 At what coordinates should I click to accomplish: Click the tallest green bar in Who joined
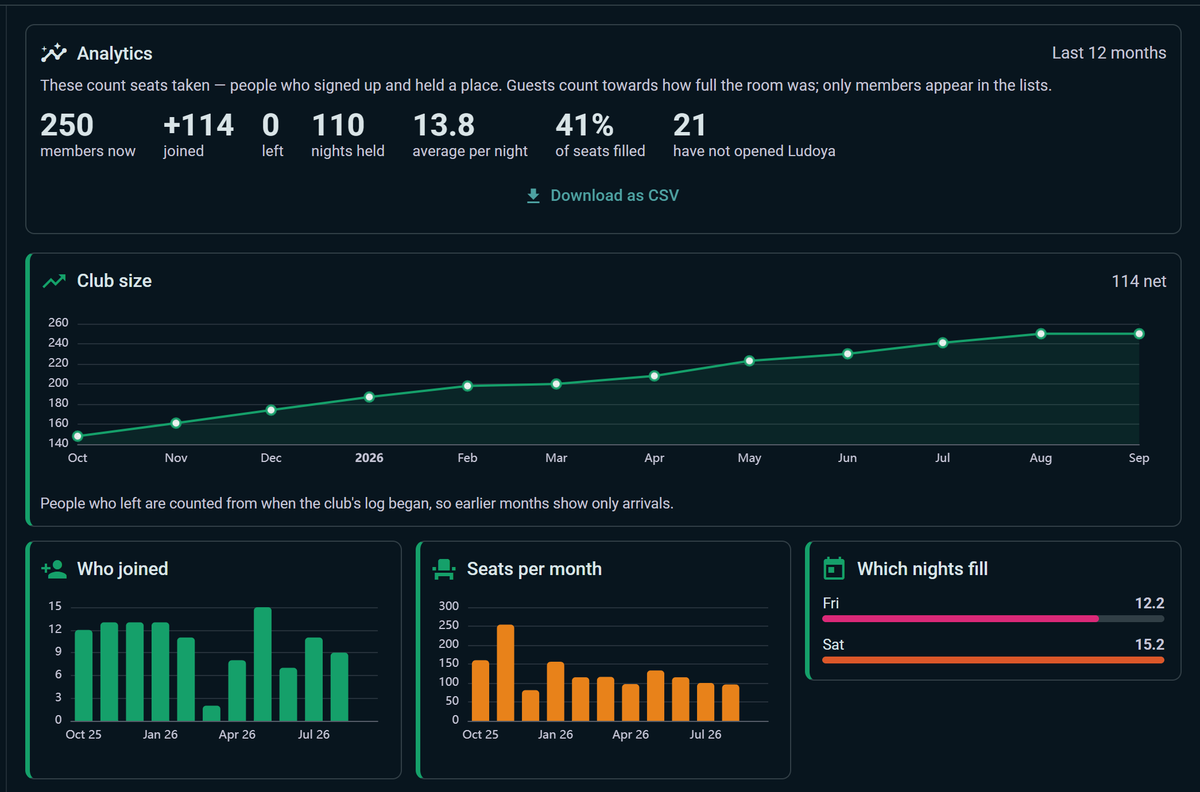point(263,664)
